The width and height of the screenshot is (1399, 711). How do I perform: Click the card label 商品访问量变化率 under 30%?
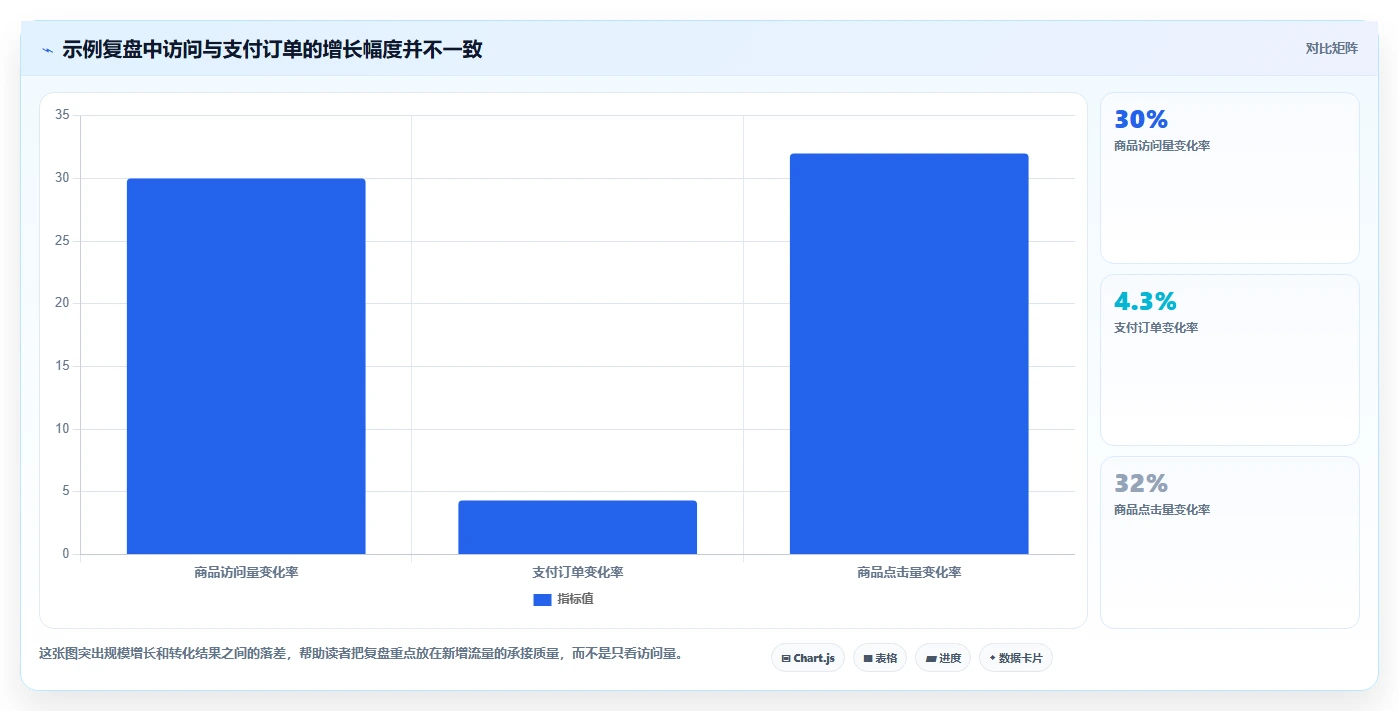(x=1162, y=146)
